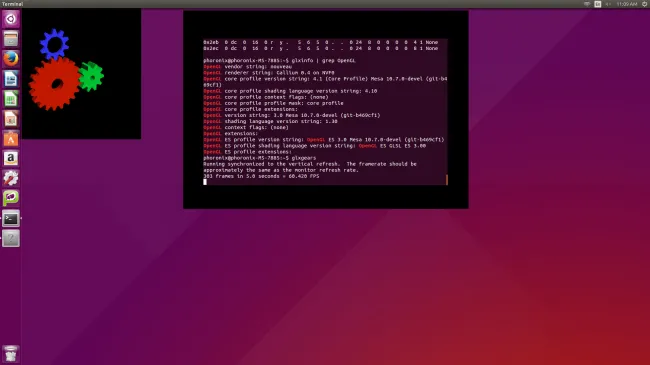The image size is (650, 365).
Task: Open the keyboard layout indicator
Action: pos(597,4)
